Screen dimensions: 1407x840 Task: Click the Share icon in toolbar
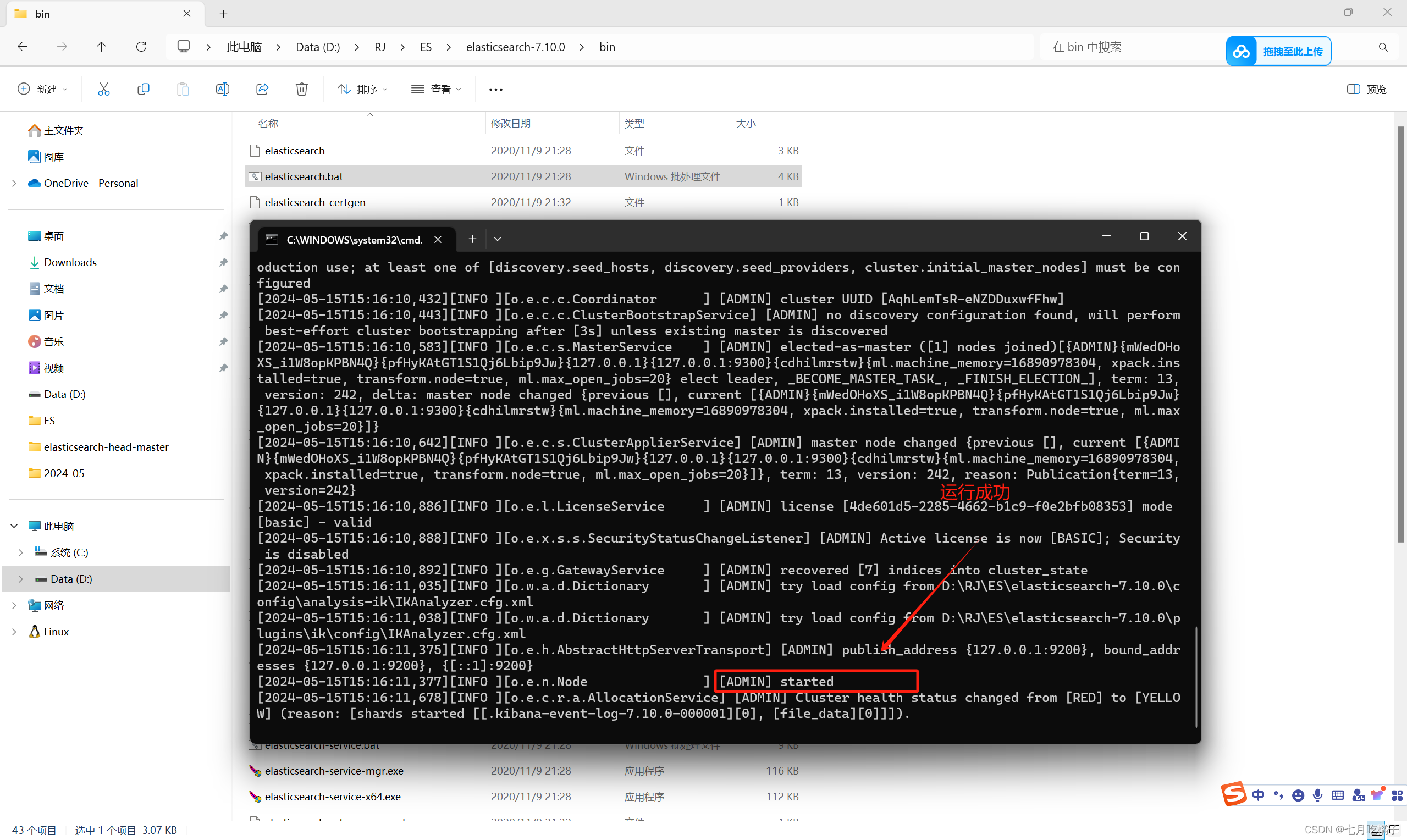tap(262, 89)
